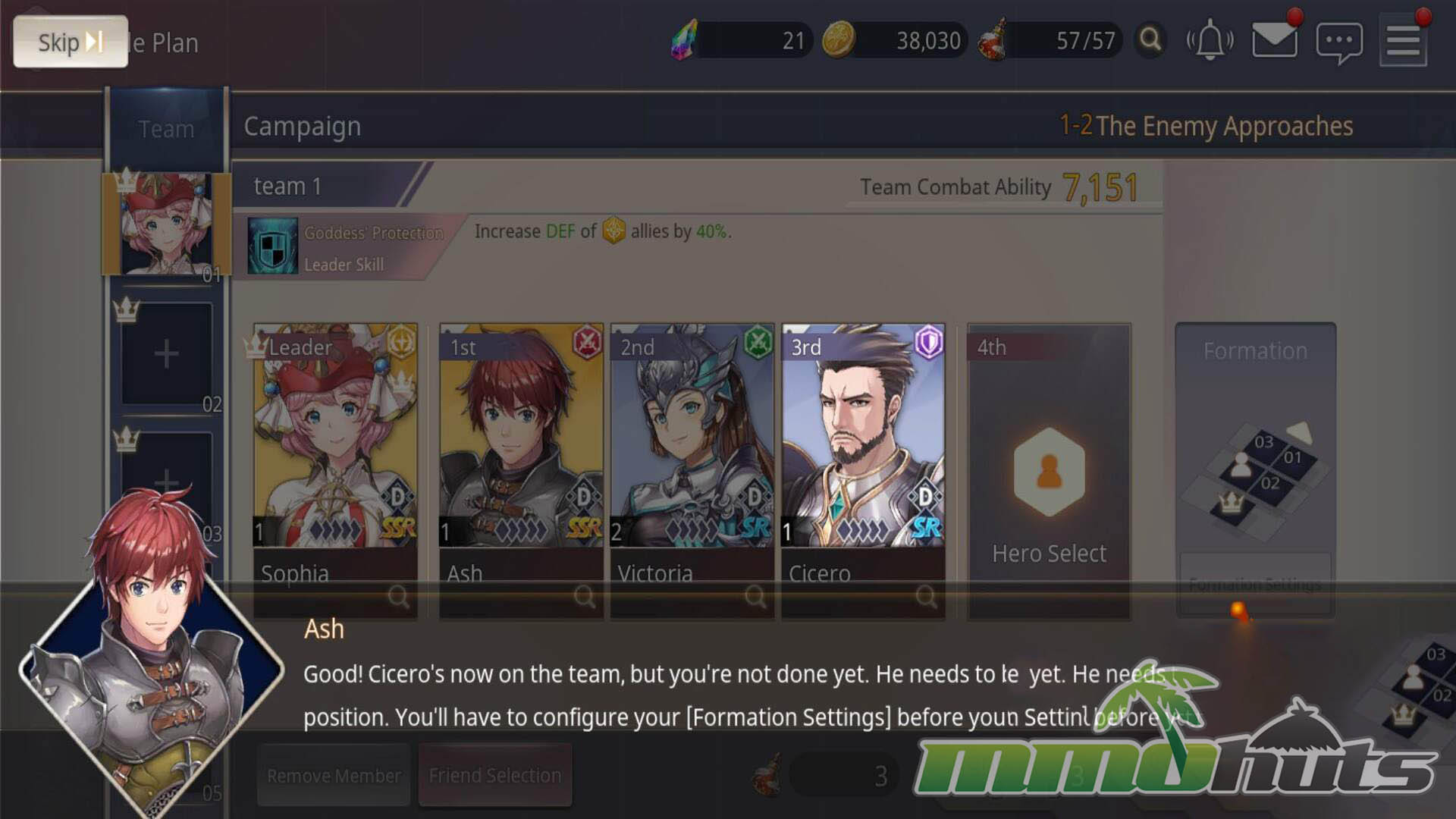Select the Team tab

click(x=166, y=129)
